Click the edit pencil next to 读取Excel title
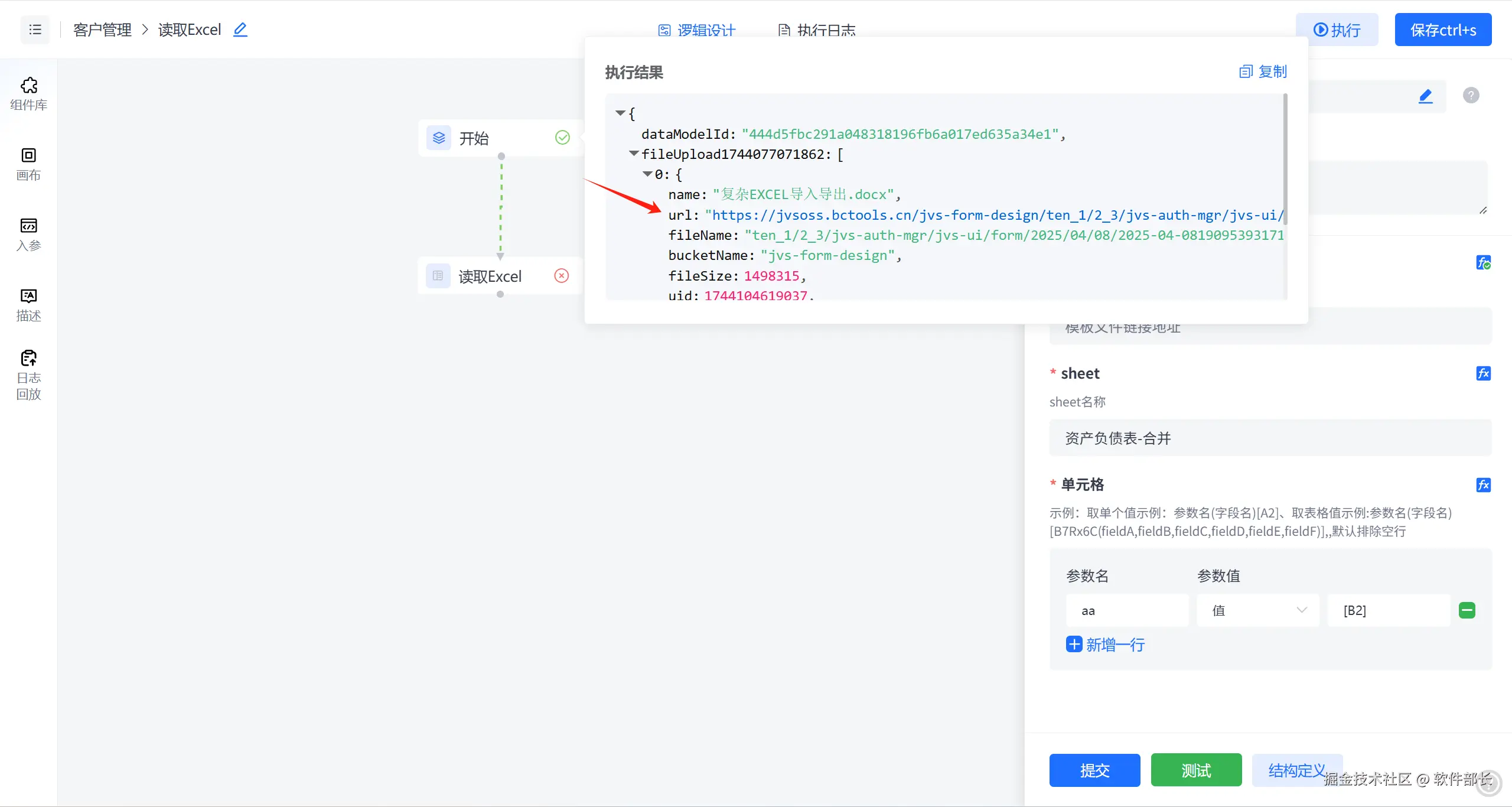 [240, 30]
